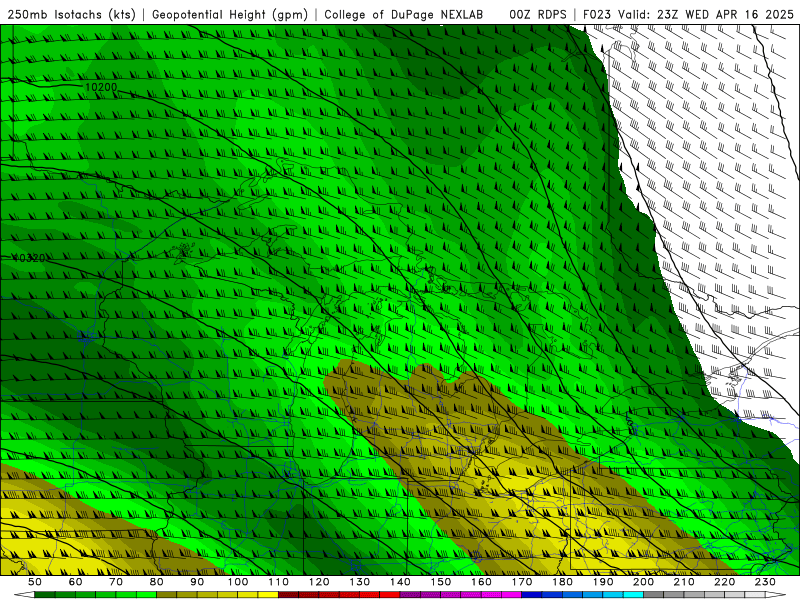Click the 10320 height contour label
Screen dimensions: 800x600
pos(29,258)
